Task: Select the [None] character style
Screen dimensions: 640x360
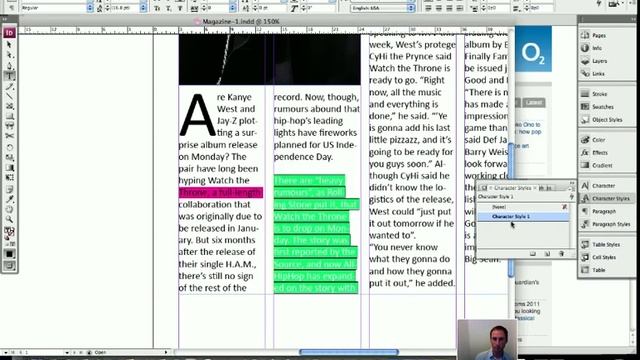Action: coord(523,207)
